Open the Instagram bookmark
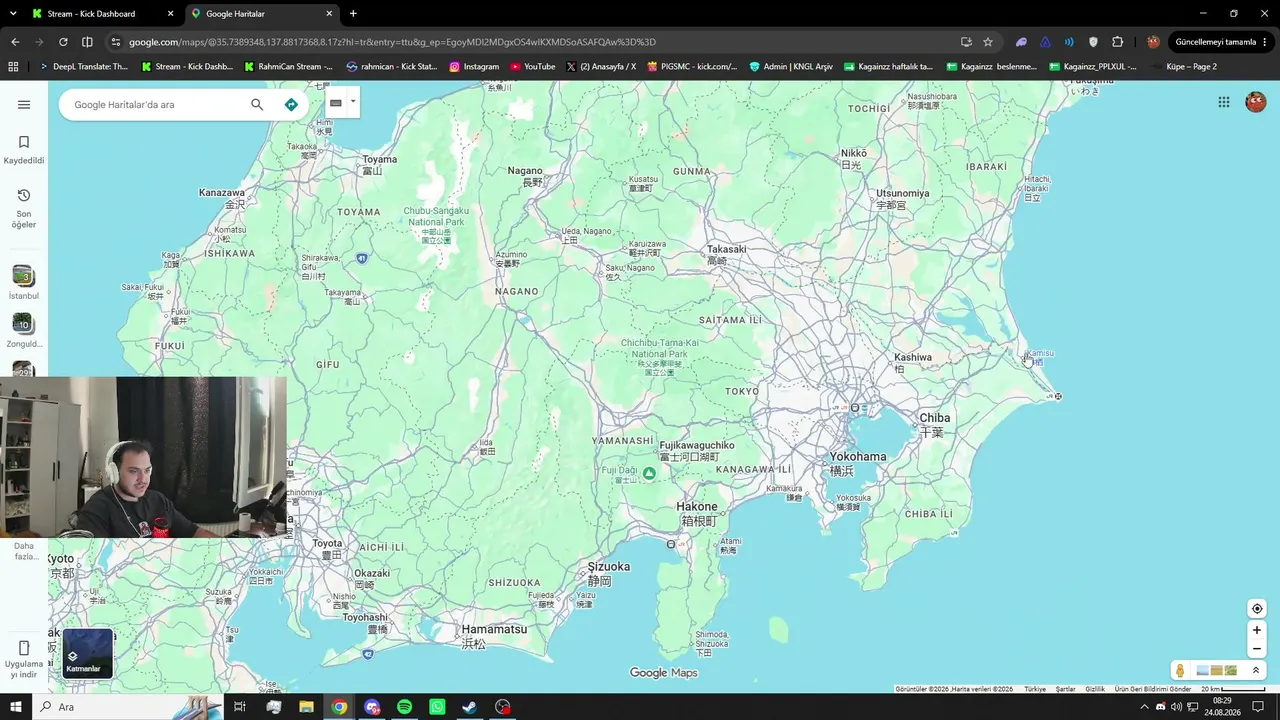 [474, 67]
